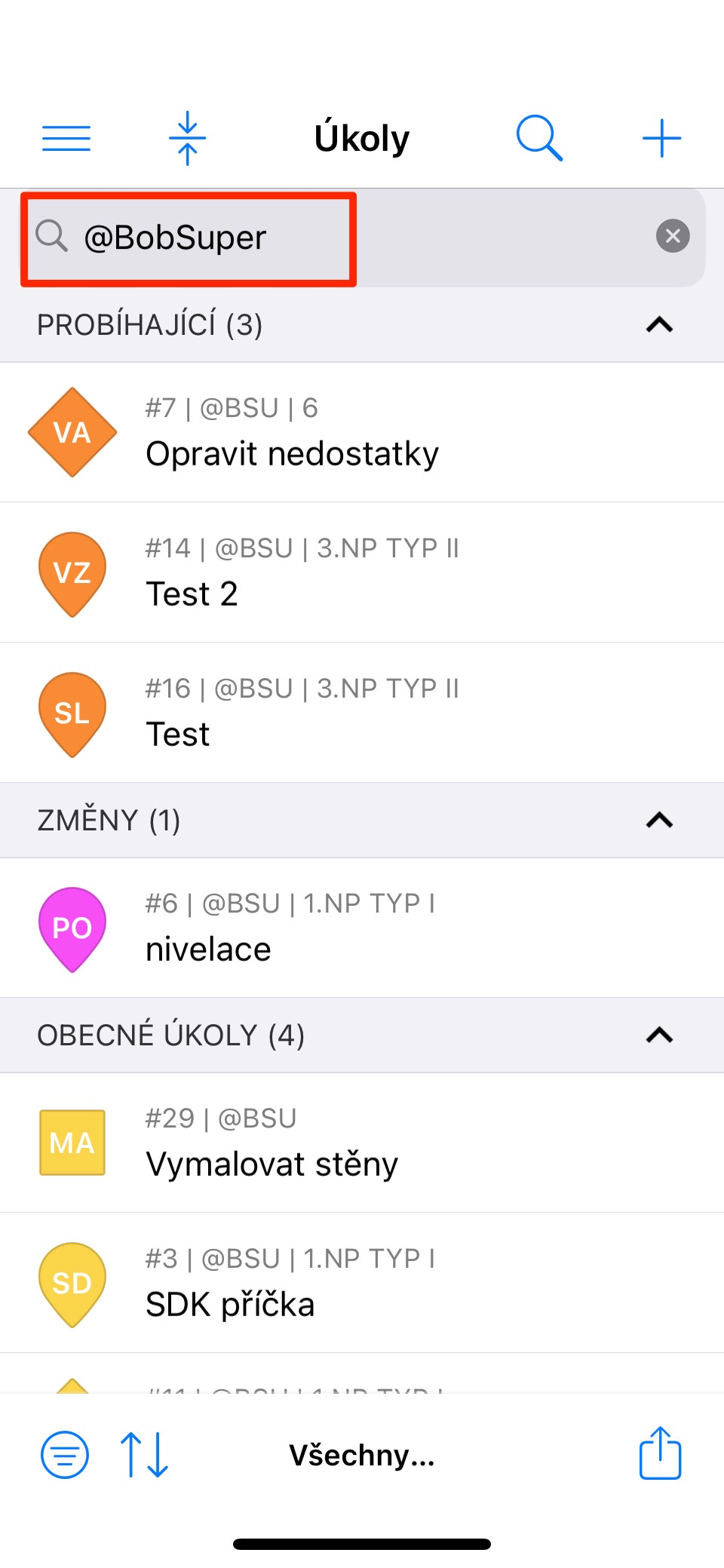Open the SDK příčka task
Viewport: 724px width, 1568px height.
362,1284
